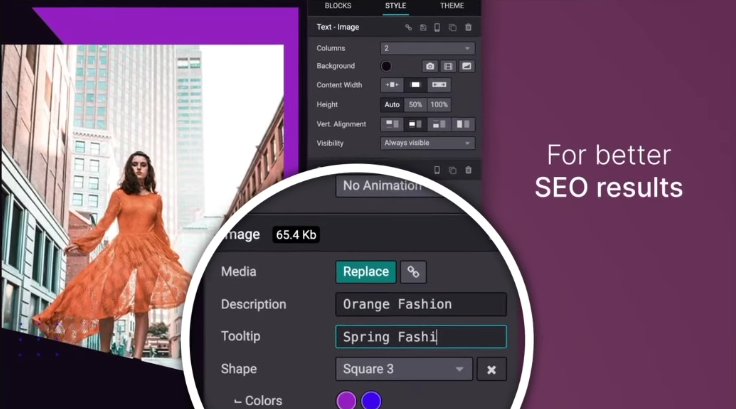Click the Tooltip input field
736x409 pixels.
tap(421, 337)
